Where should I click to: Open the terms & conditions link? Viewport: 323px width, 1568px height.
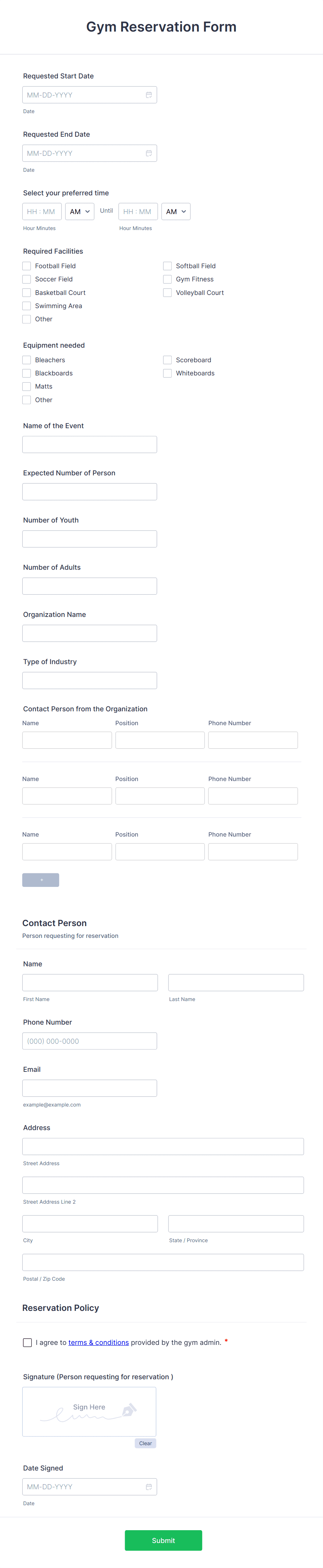98,1342
